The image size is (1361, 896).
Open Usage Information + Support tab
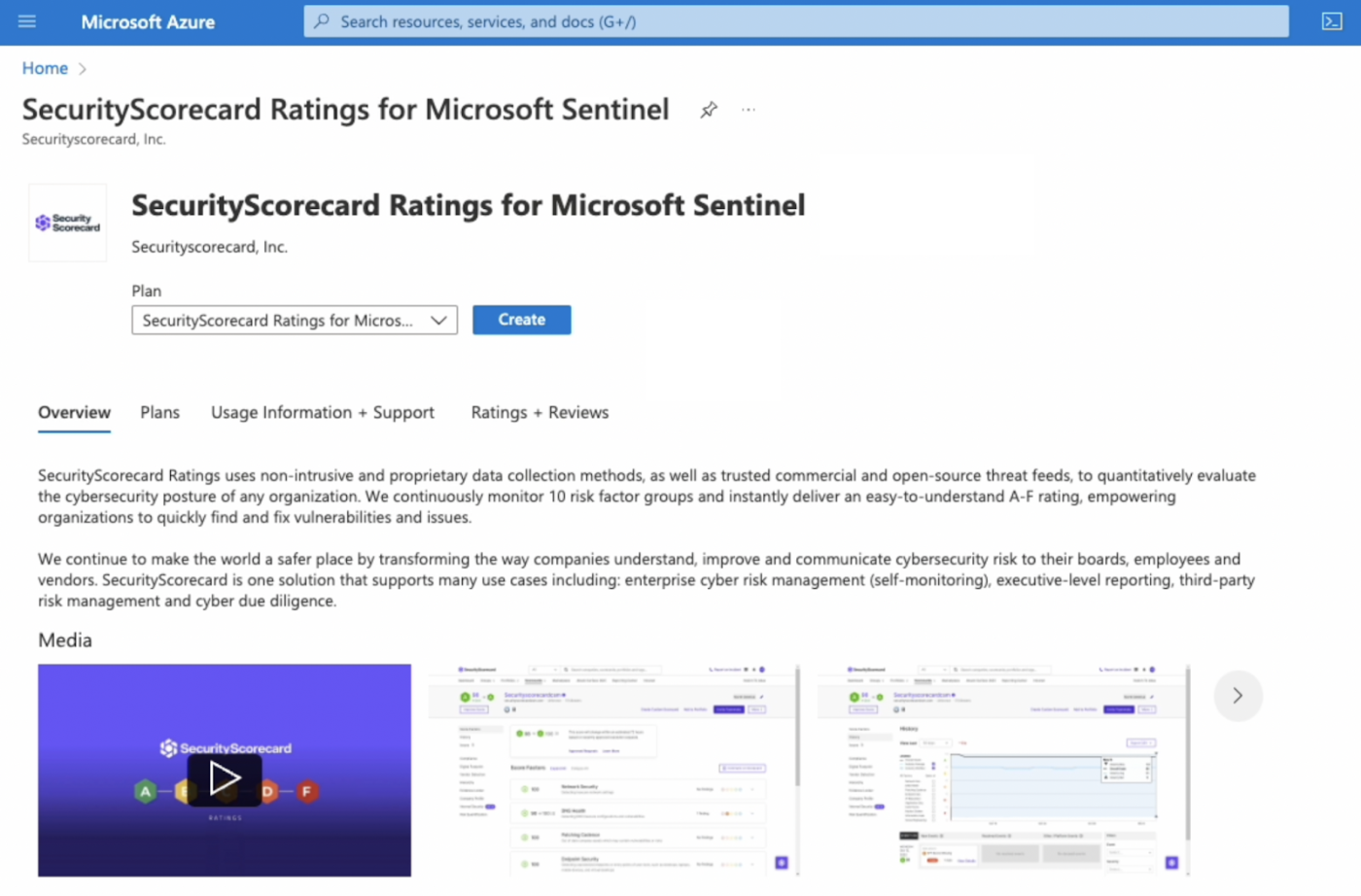tap(323, 413)
